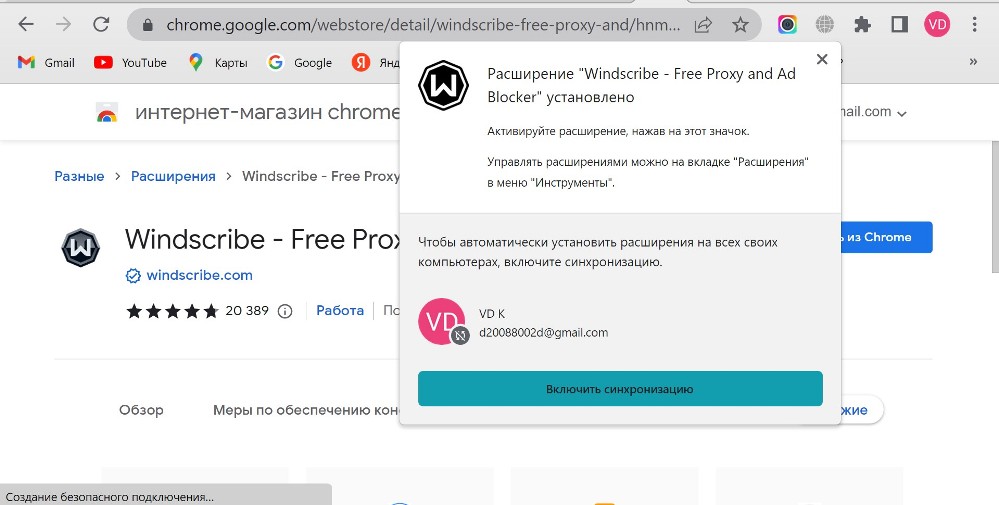Reload the page with the refresh icon

pyautogui.click(x=101, y=25)
